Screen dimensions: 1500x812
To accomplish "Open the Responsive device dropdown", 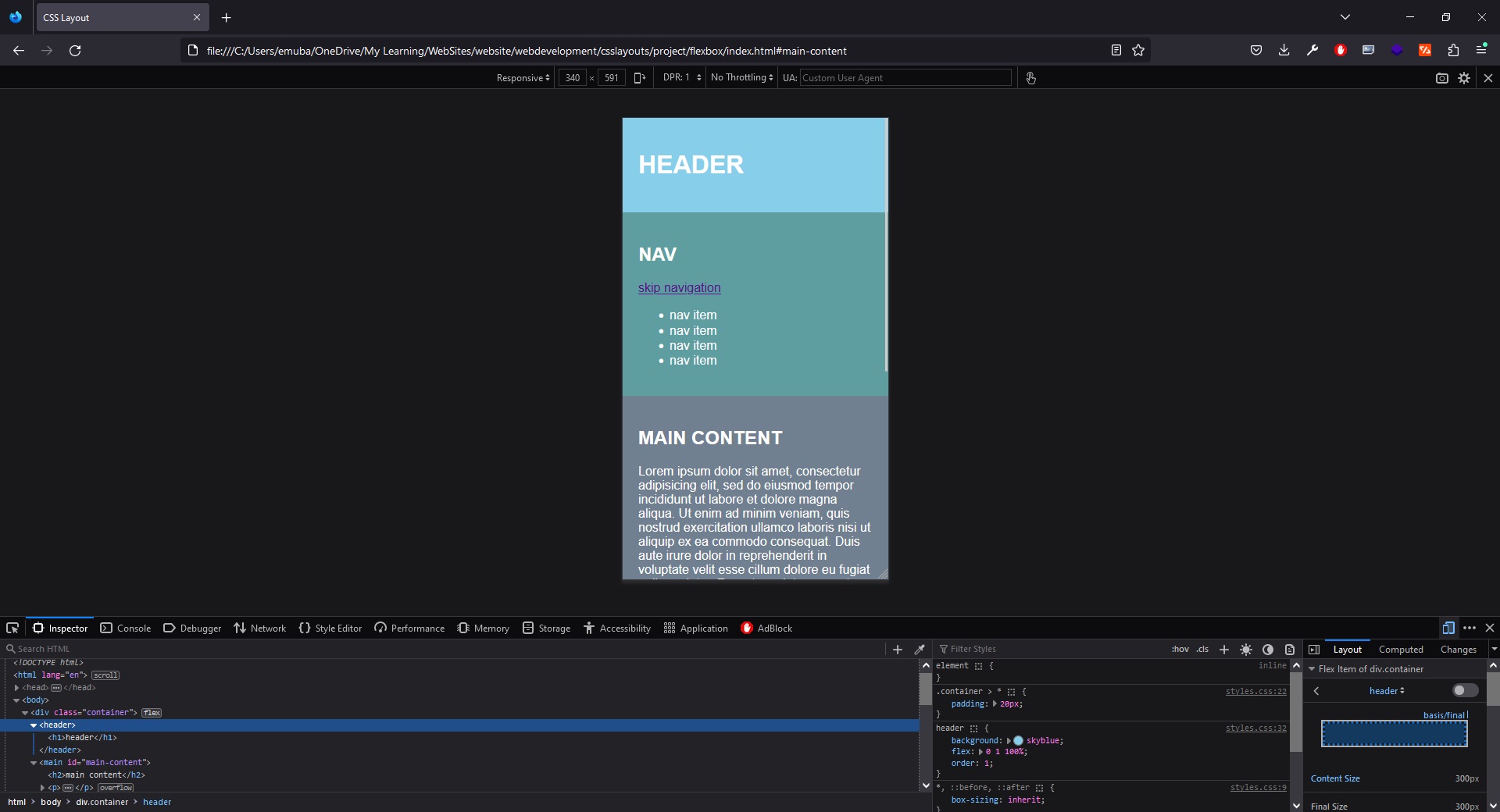I will pyautogui.click(x=523, y=78).
